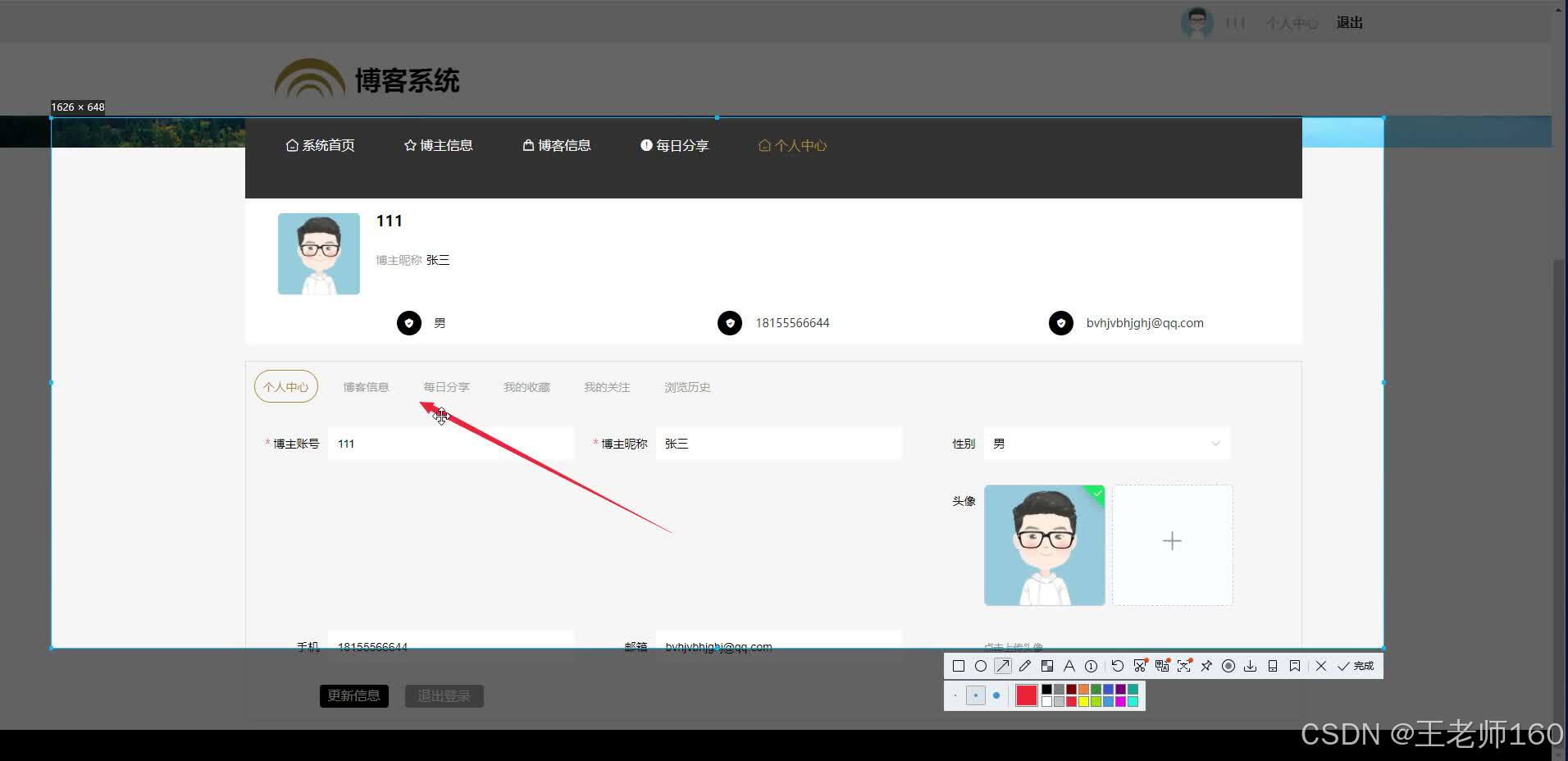Click 退出 link at top right
The height and width of the screenshot is (761, 1568).
[1350, 23]
